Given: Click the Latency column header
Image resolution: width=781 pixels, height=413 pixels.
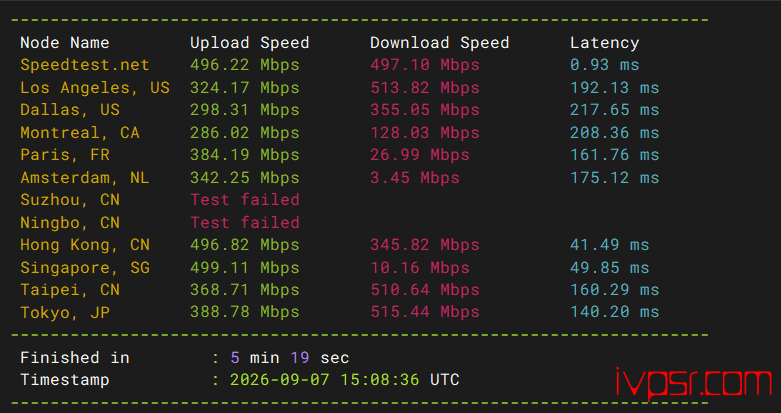Looking at the screenshot, I should click(605, 43).
